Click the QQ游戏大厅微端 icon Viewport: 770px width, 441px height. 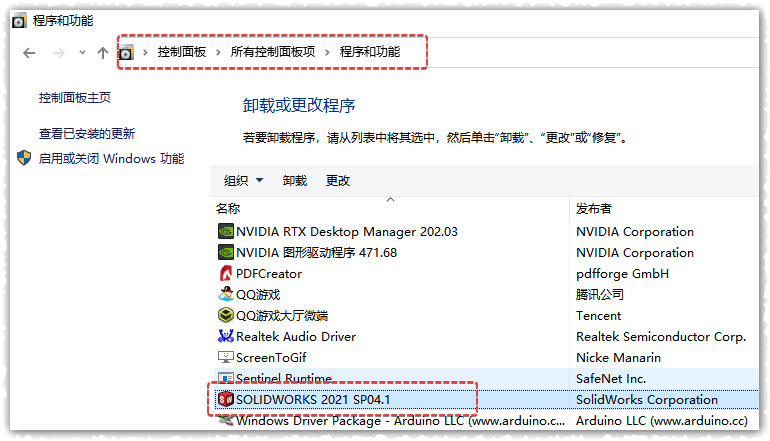pyautogui.click(x=225, y=315)
